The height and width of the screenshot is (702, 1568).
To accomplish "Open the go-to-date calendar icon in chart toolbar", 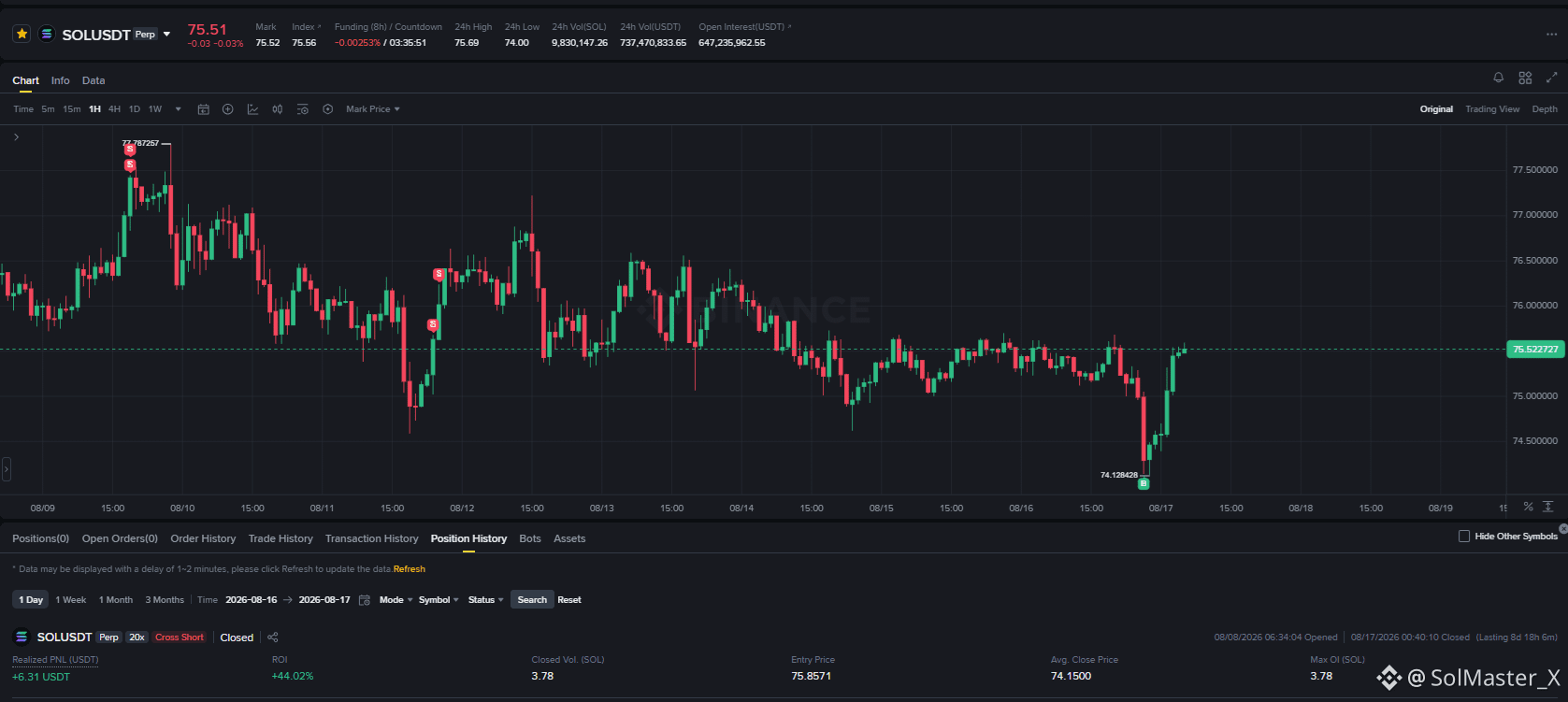I will pos(203,109).
